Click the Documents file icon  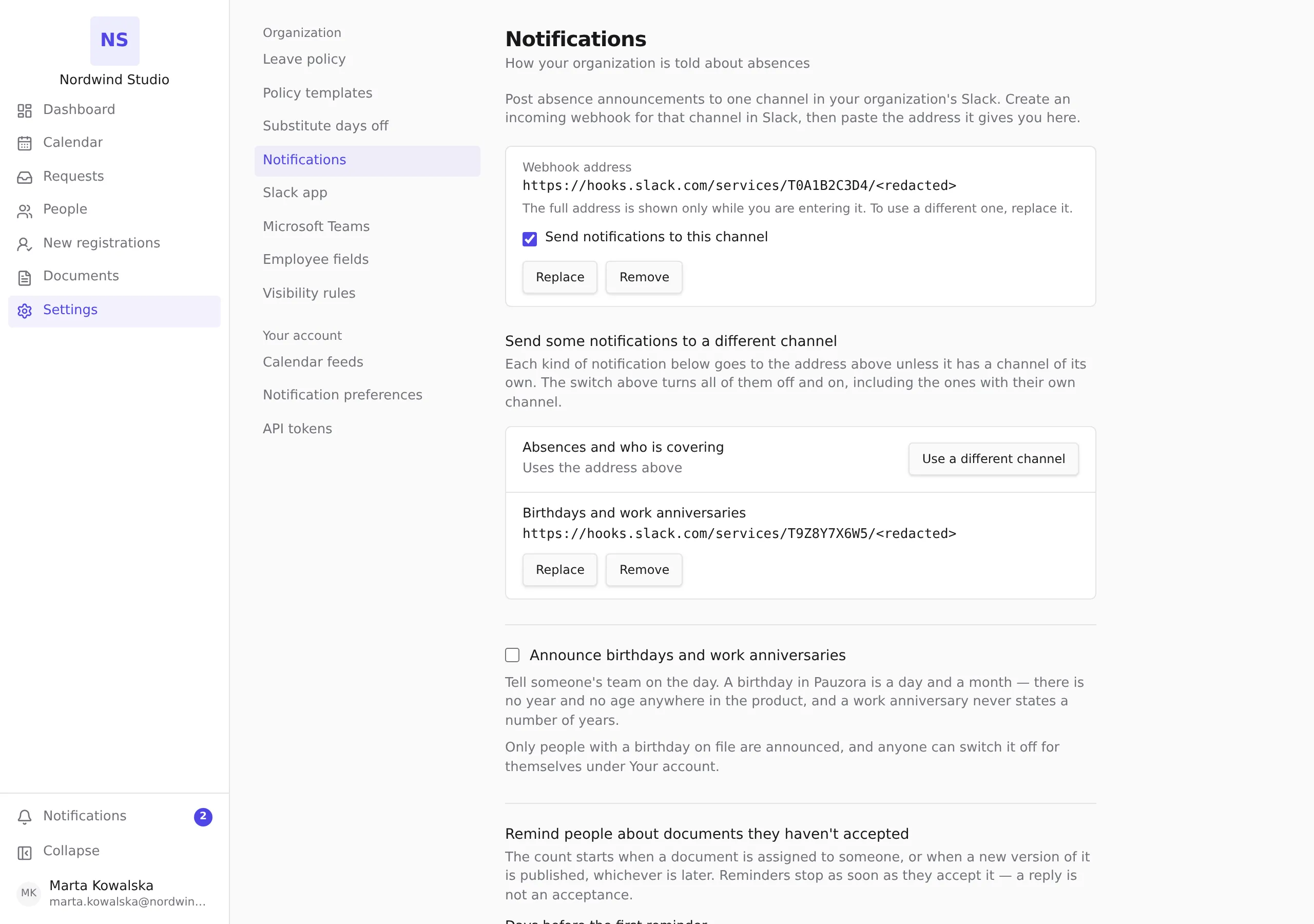25,278
